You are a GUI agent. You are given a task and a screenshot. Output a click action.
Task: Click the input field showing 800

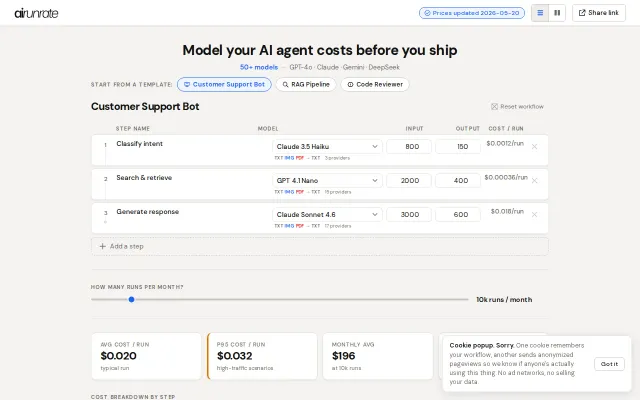pyautogui.click(x=409, y=147)
